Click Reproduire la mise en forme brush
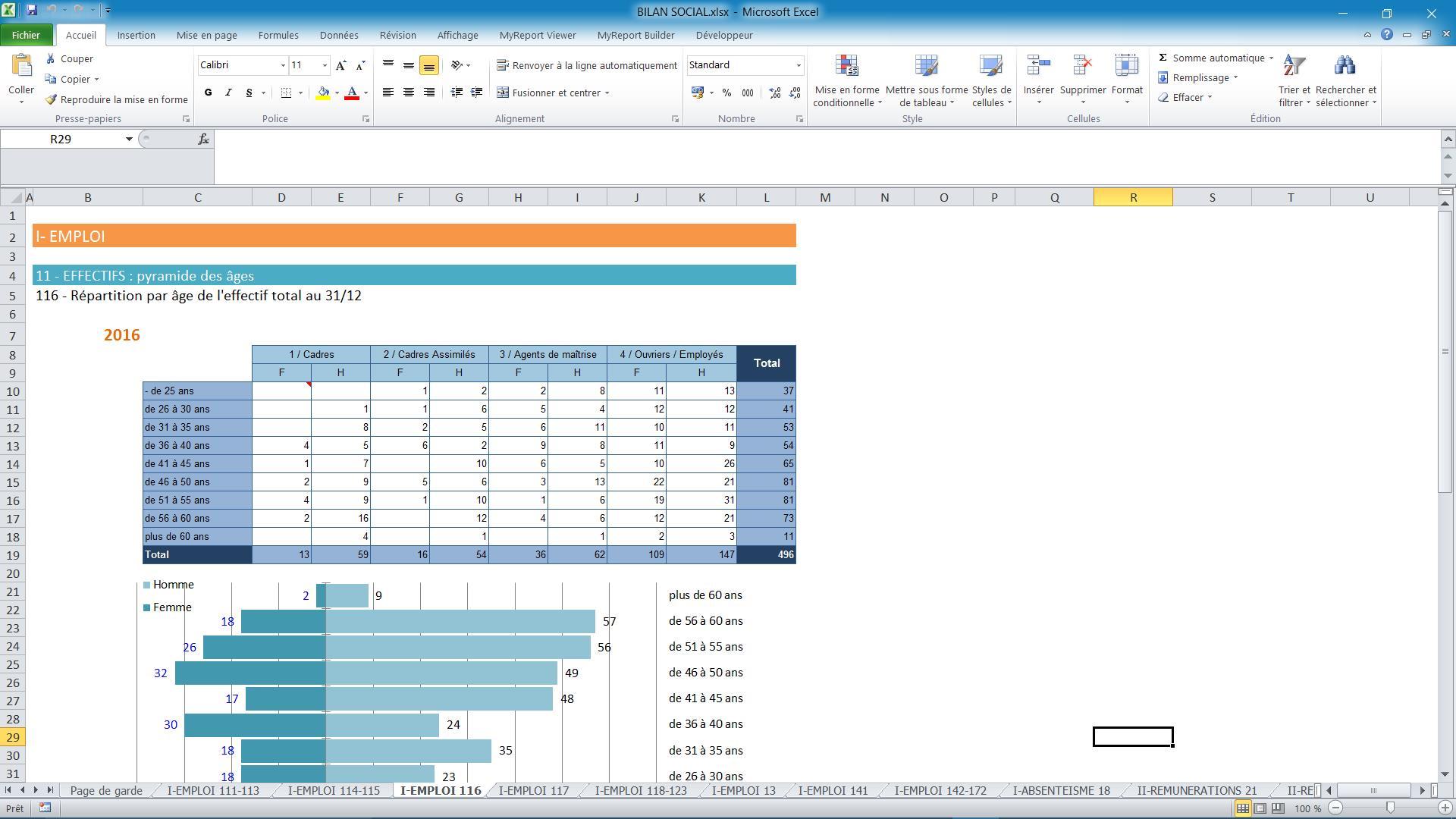The height and width of the screenshot is (819, 1456). point(51,99)
